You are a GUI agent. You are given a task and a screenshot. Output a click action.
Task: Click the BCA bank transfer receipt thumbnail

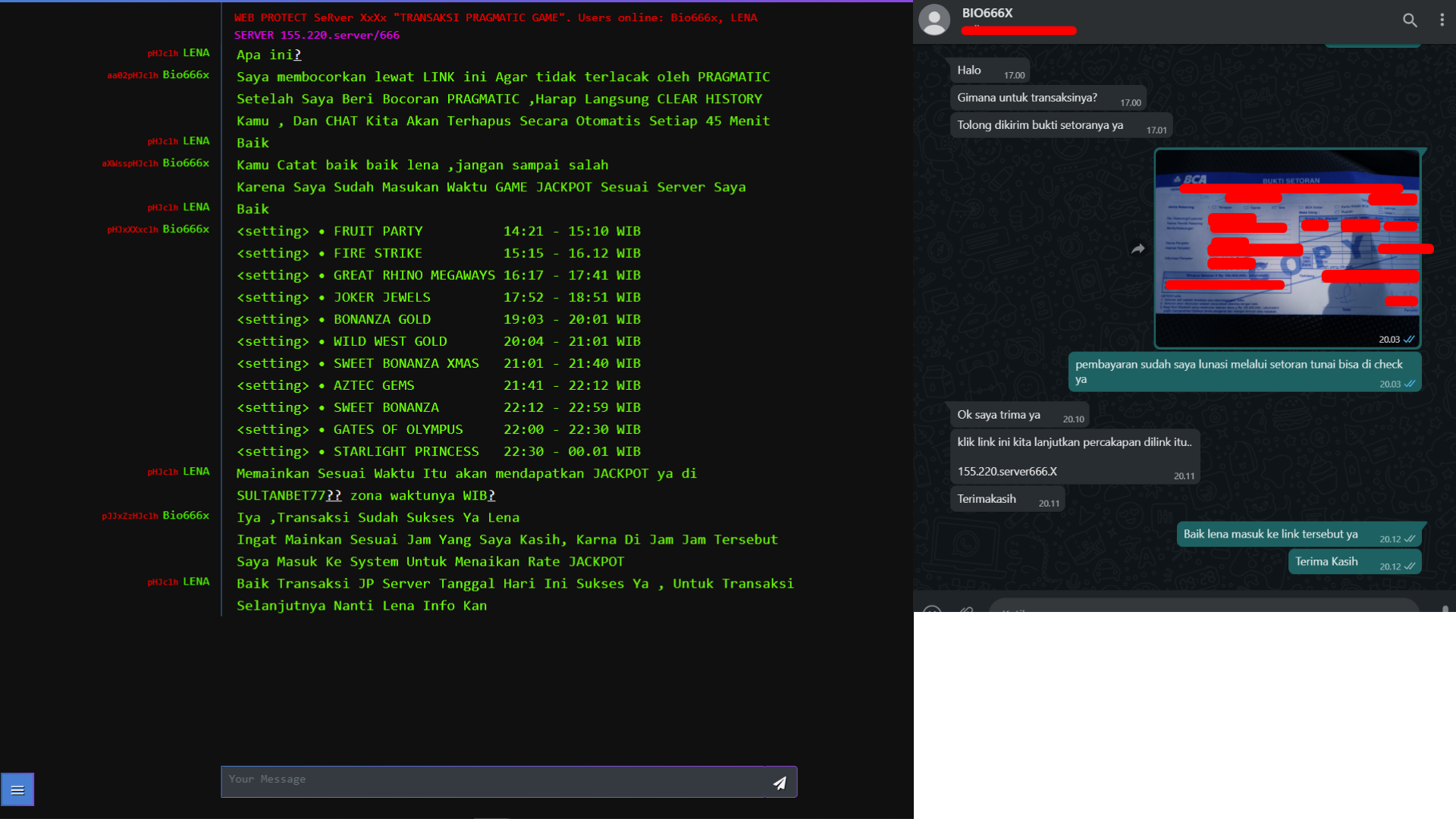1289,248
